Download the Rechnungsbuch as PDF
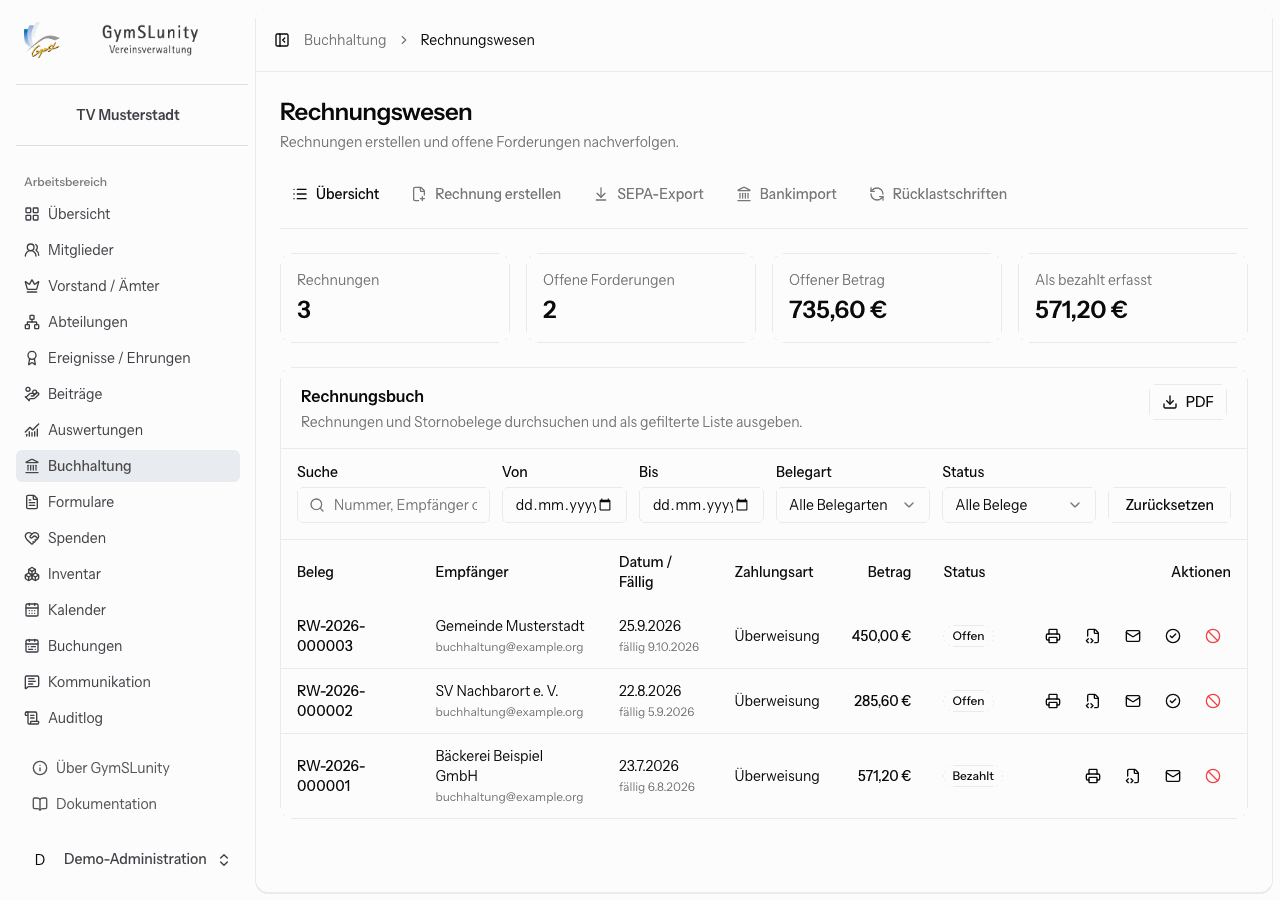Image resolution: width=1280 pixels, height=900 pixels. point(1188,402)
